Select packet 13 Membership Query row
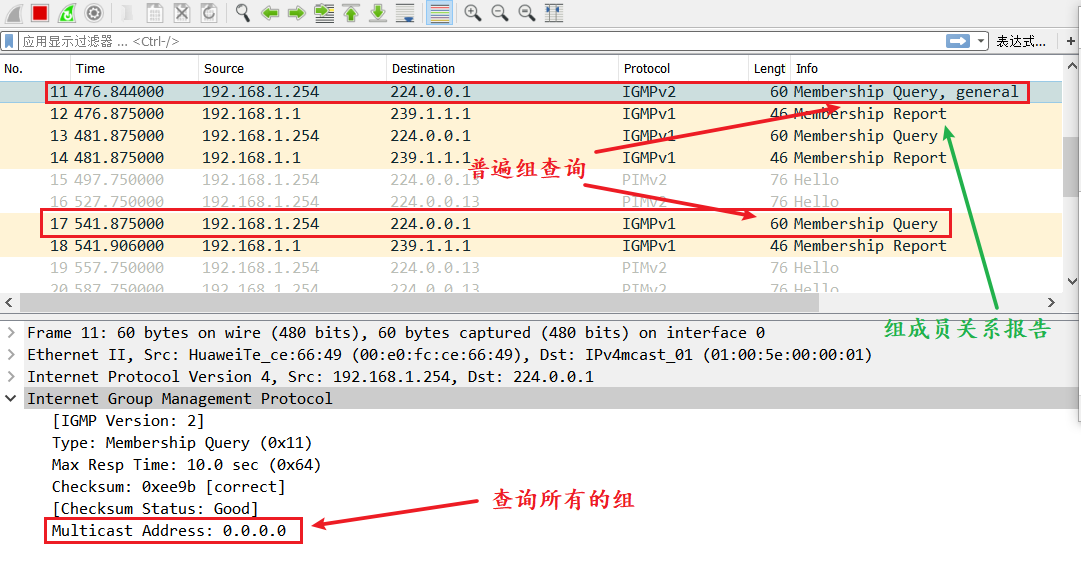1081x580 pixels. pos(531,136)
